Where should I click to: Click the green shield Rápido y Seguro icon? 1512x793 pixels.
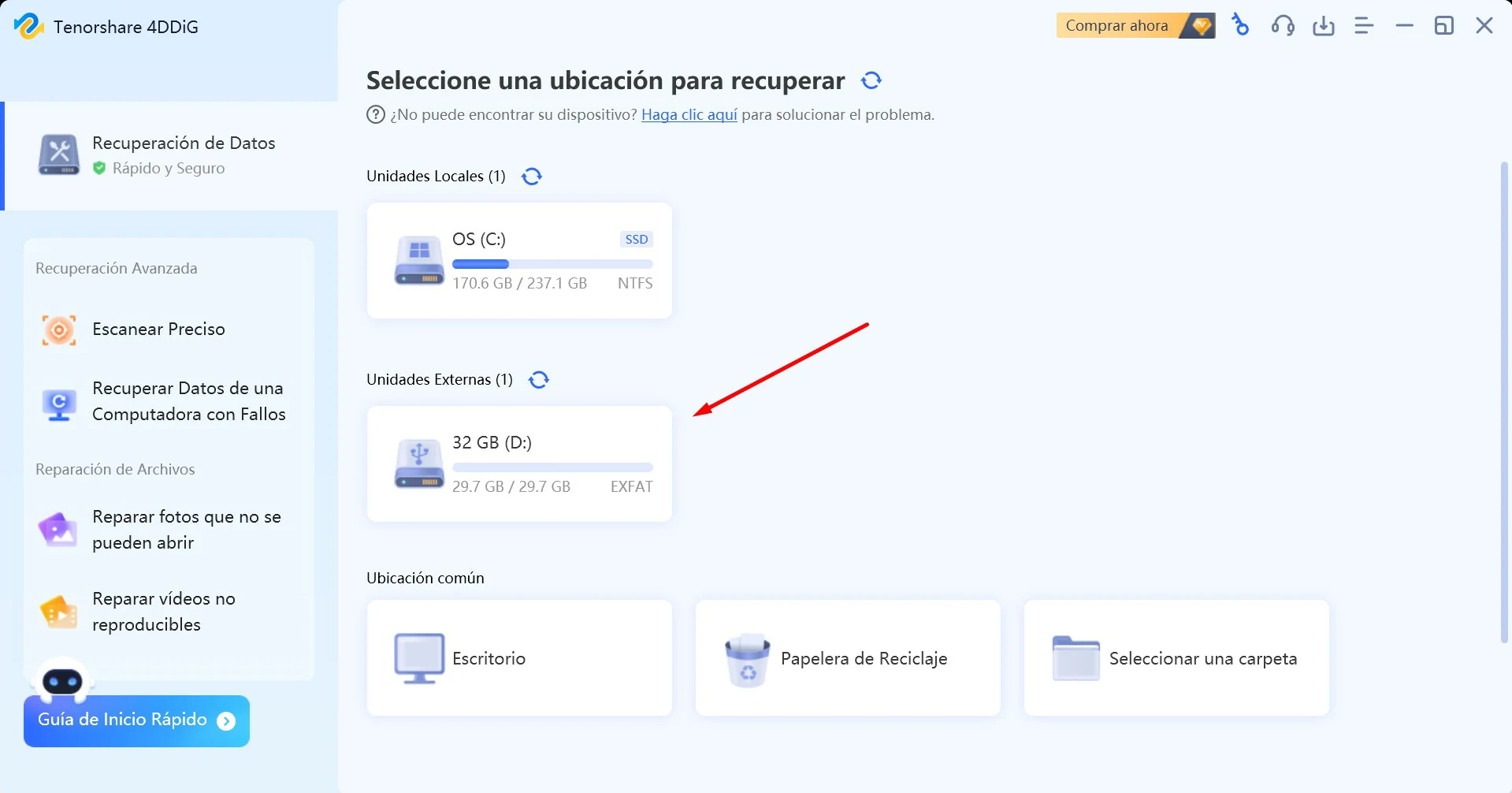(x=99, y=168)
